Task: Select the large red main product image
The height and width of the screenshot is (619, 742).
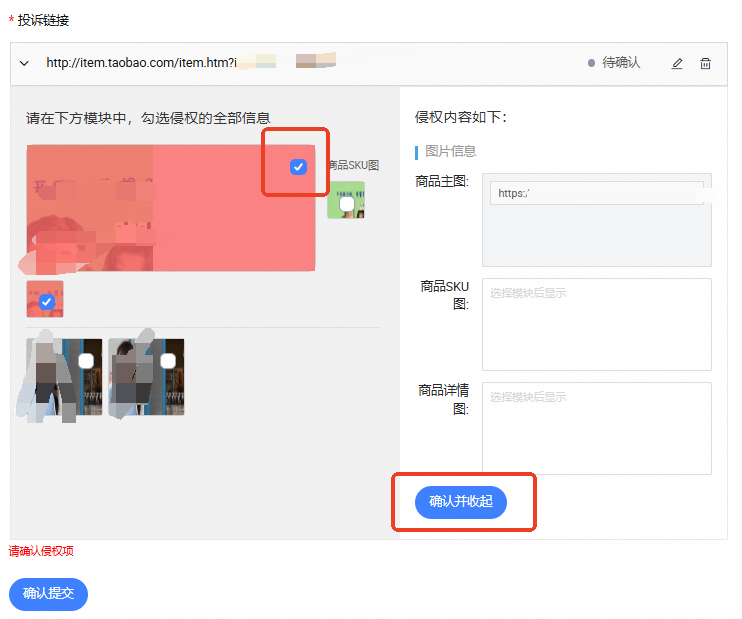Action: click(171, 208)
